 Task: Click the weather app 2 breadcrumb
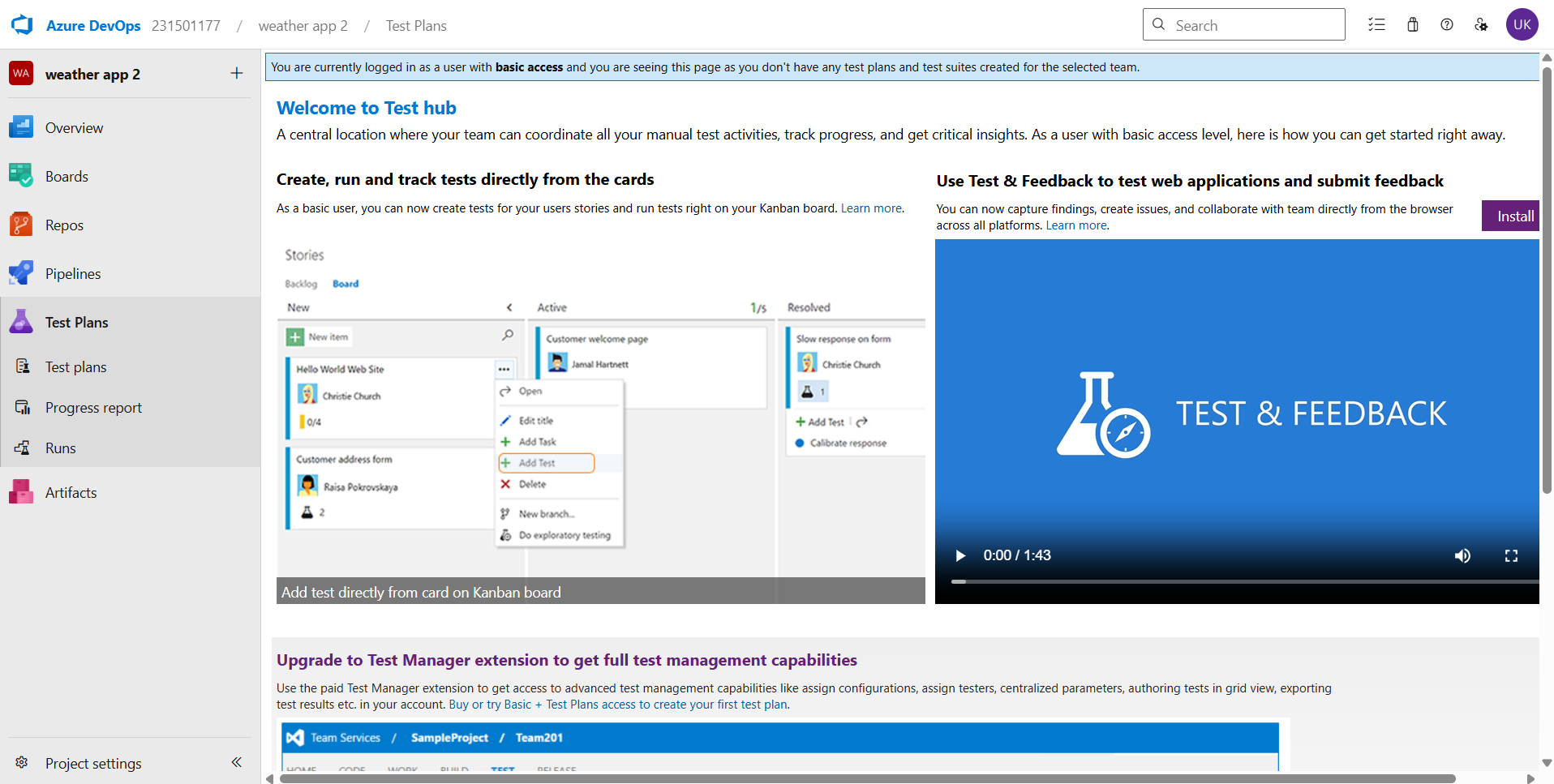pyautogui.click(x=303, y=26)
